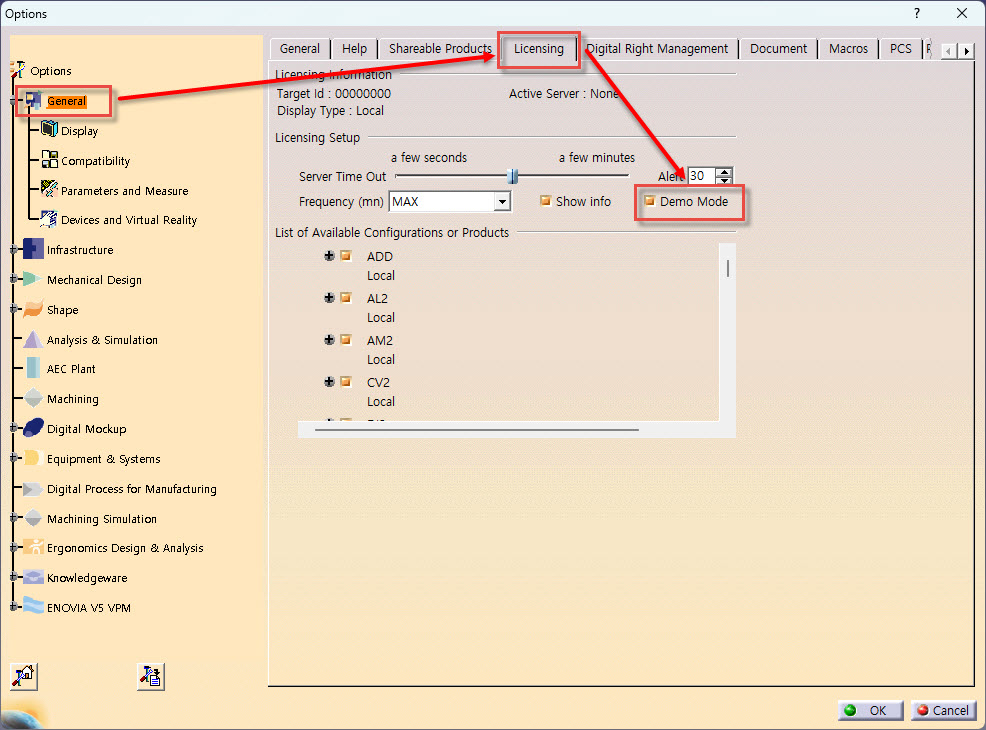Image resolution: width=986 pixels, height=730 pixels.
Task: Switch to the General tab
Action: [300, 49]
